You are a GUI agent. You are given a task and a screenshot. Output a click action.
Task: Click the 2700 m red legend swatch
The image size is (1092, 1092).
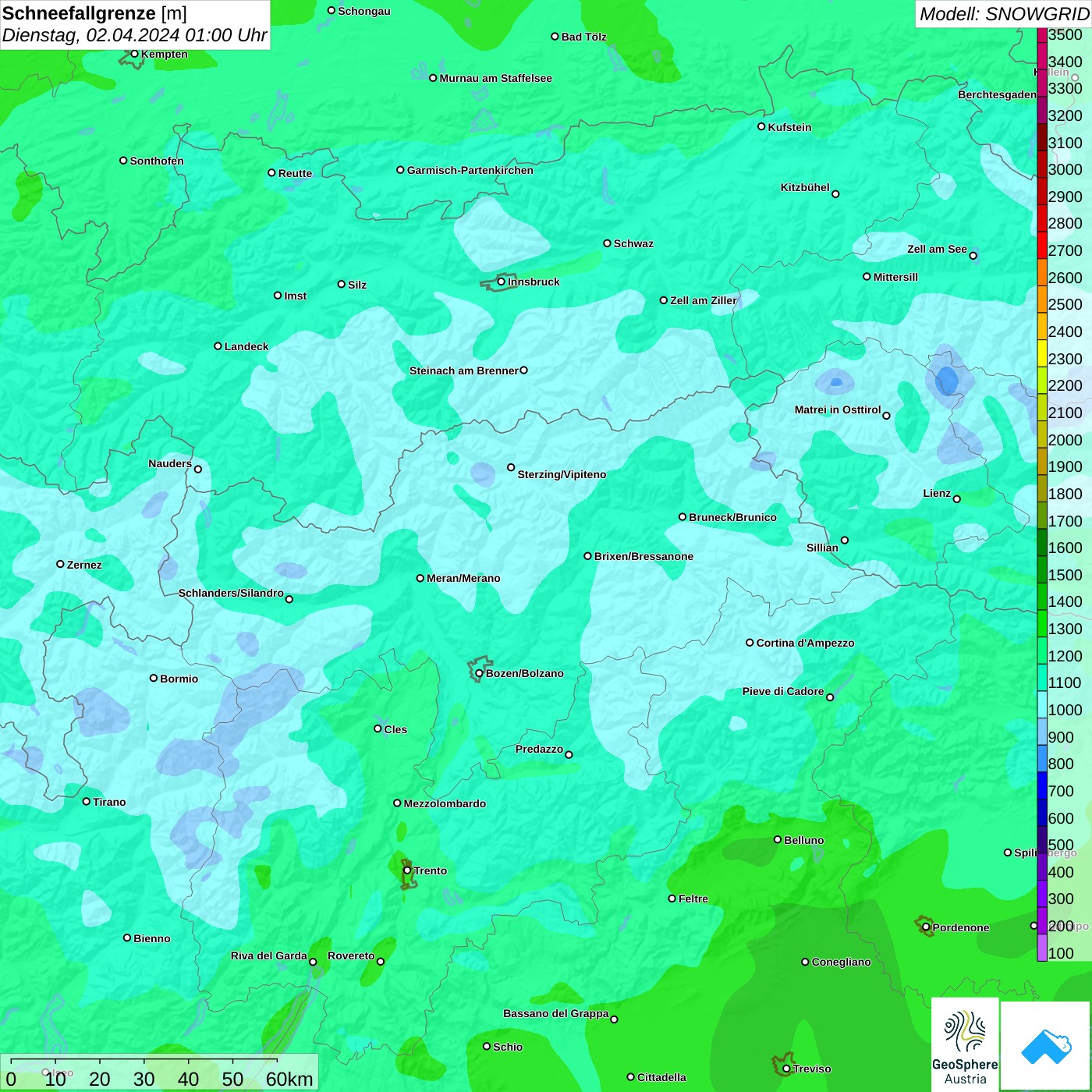click(1042, 246)
